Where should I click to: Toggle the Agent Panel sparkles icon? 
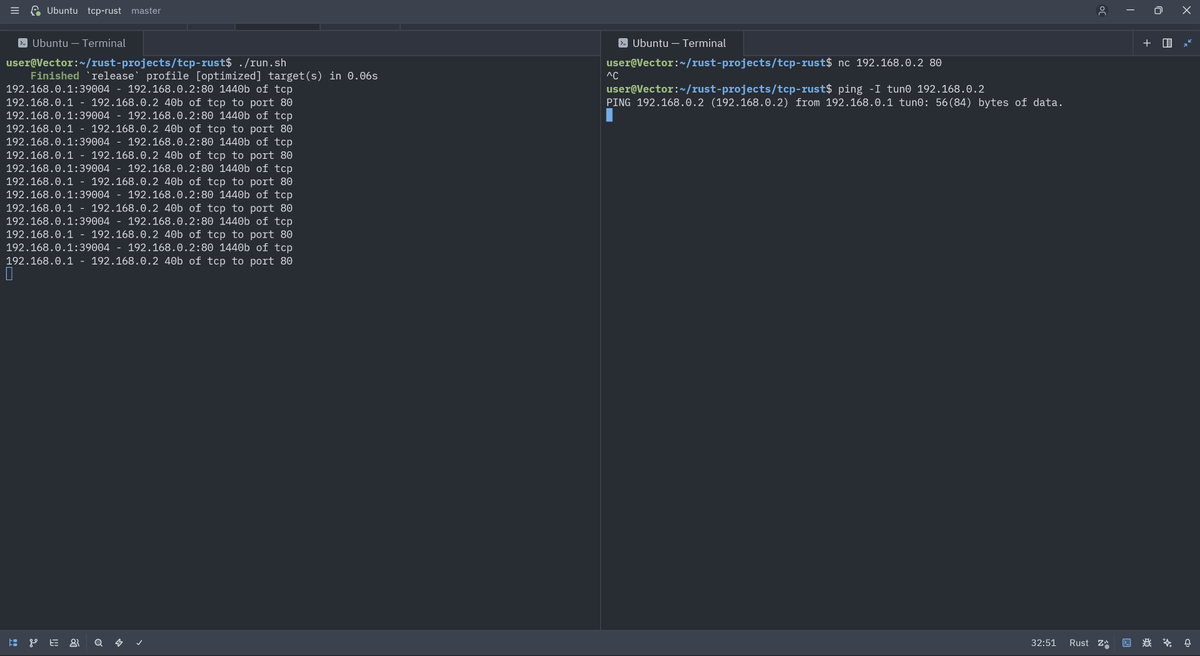coord(1167,643)
